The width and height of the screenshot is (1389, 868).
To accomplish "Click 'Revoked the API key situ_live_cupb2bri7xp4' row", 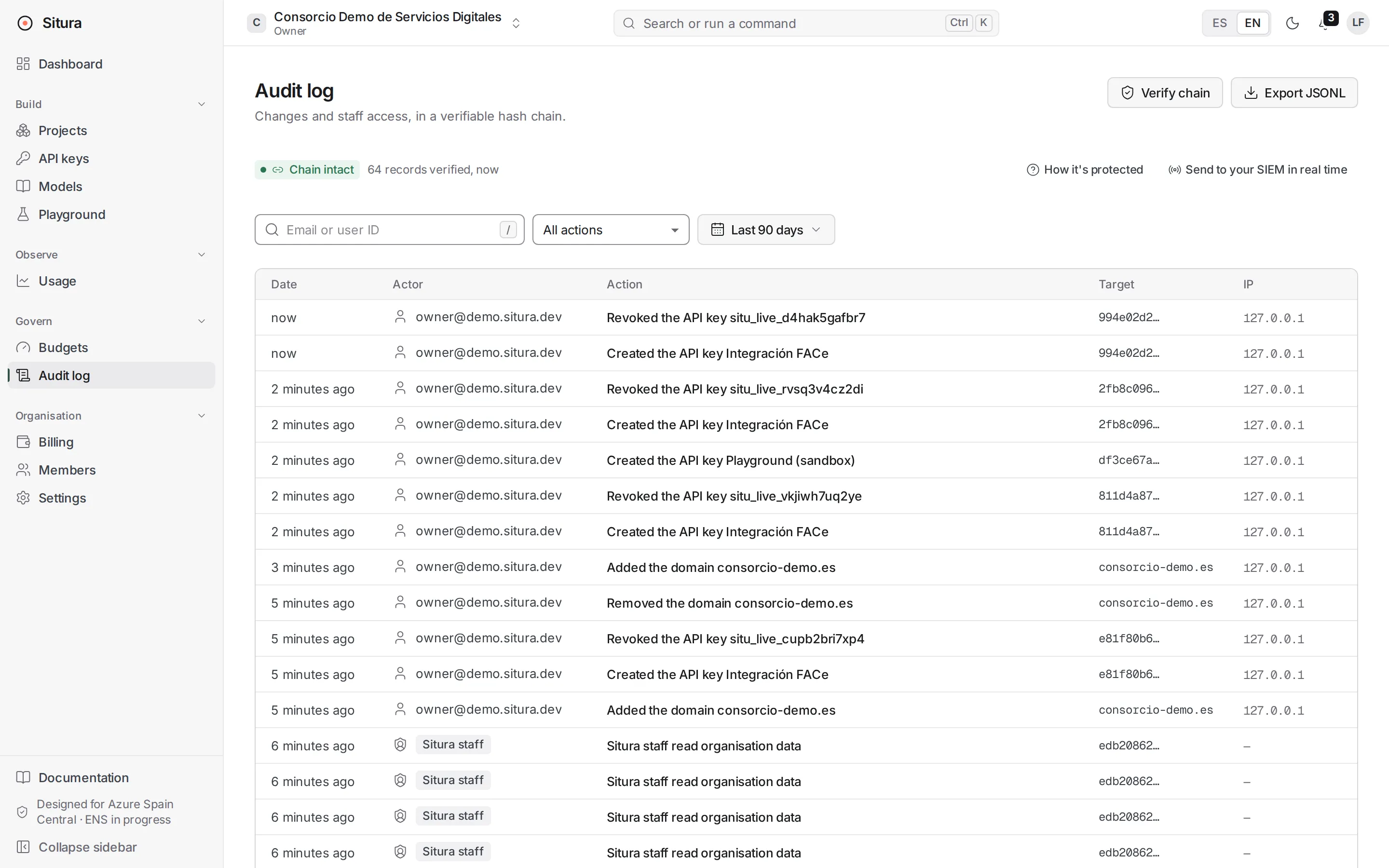I will coord(806,638).
